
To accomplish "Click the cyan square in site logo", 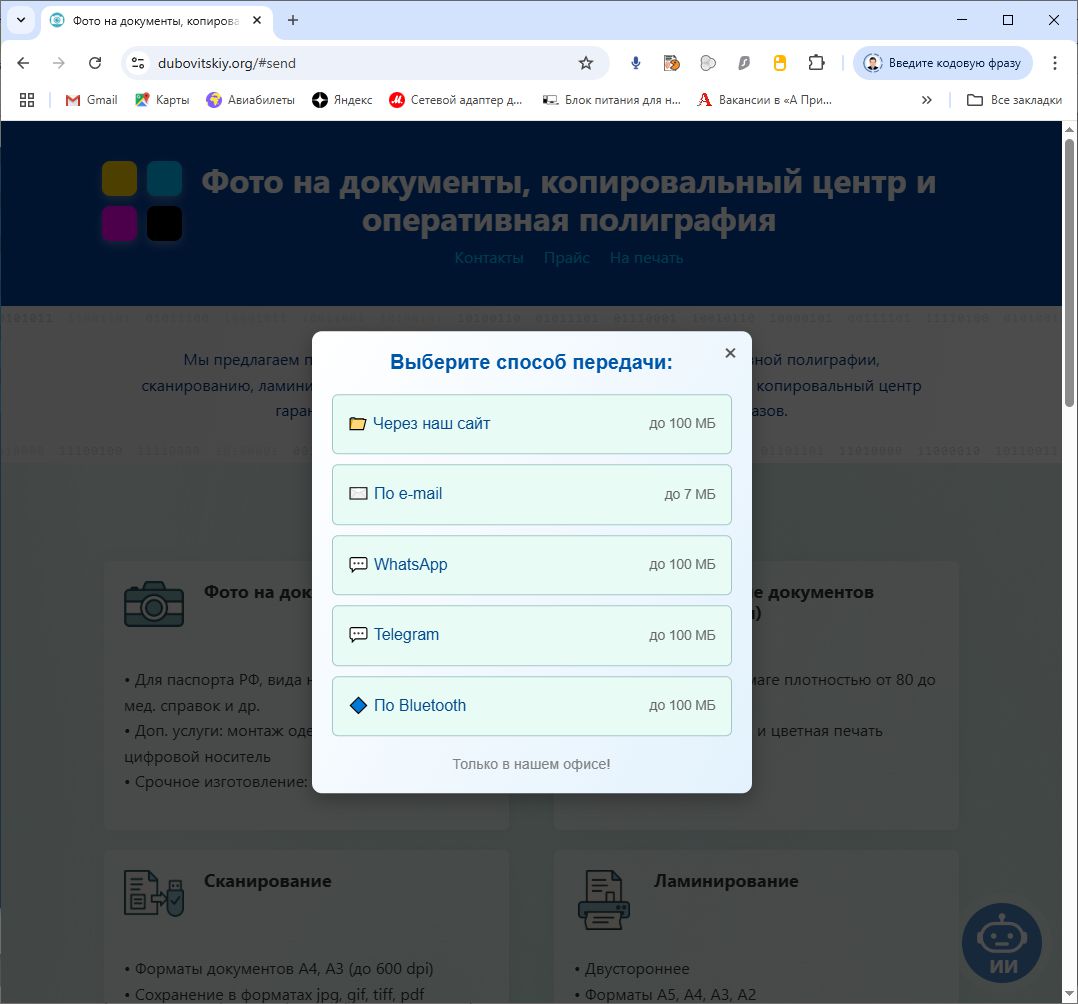I will 164,179.
